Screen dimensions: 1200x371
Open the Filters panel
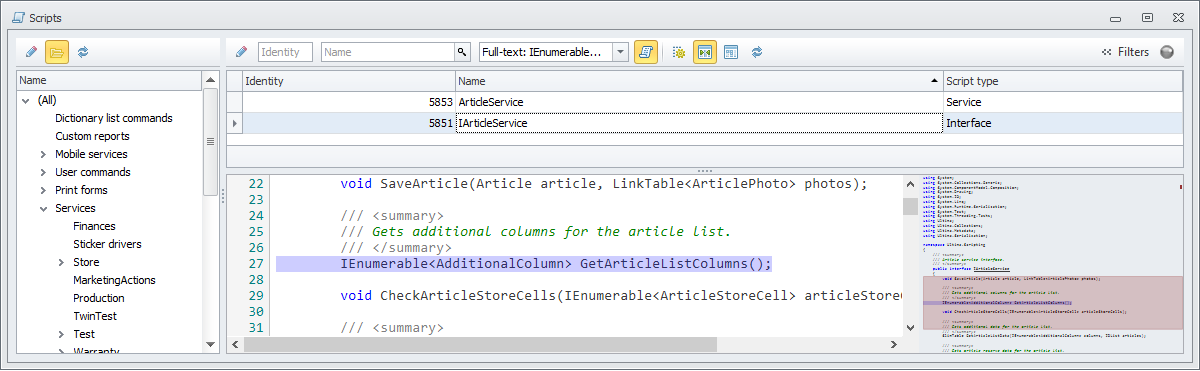point(1125,52)
